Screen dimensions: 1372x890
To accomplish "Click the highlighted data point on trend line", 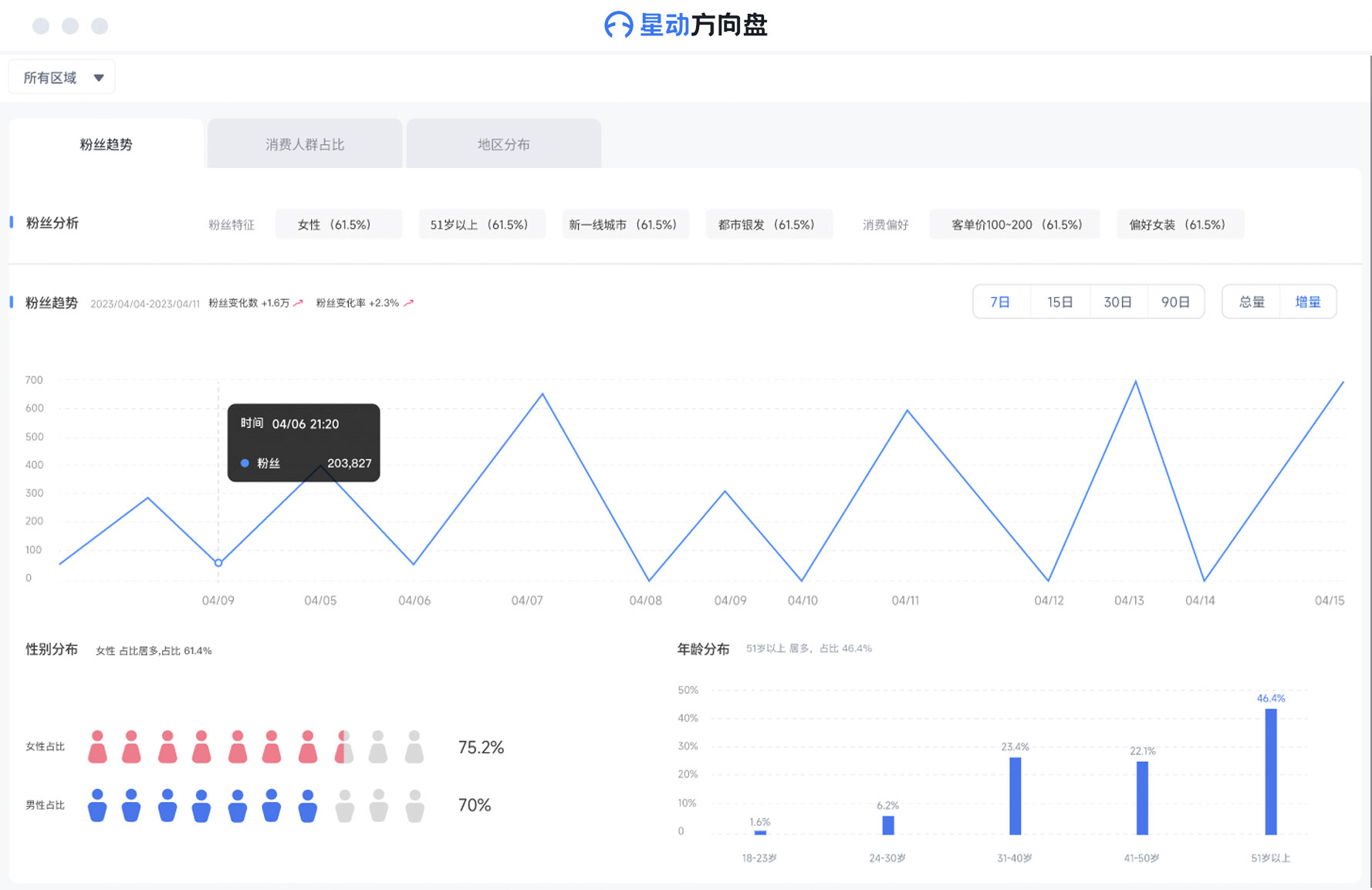I will tap(218, 563).
